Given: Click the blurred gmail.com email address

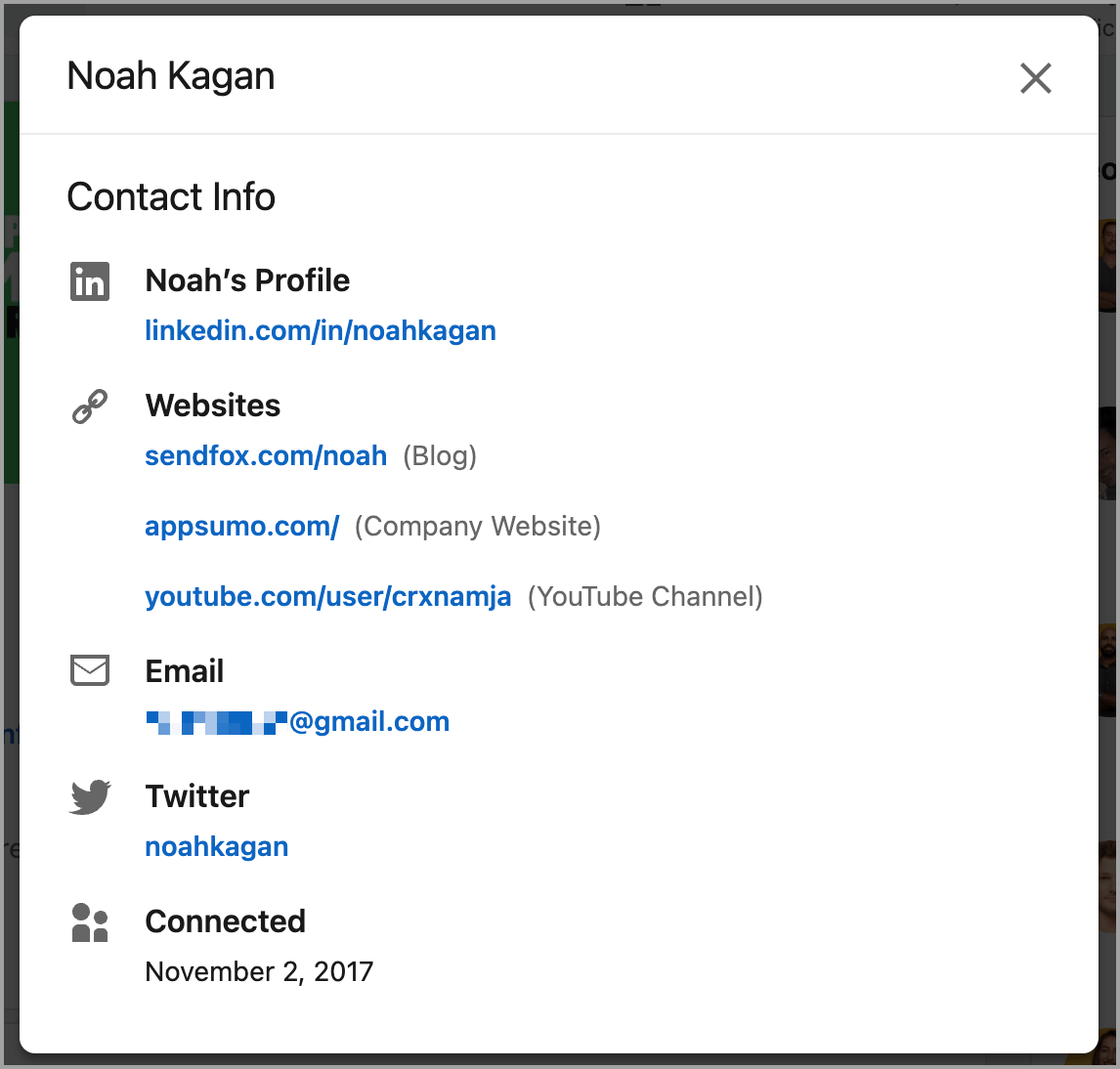Looking at the screenshot, I should tap(297, 722).
